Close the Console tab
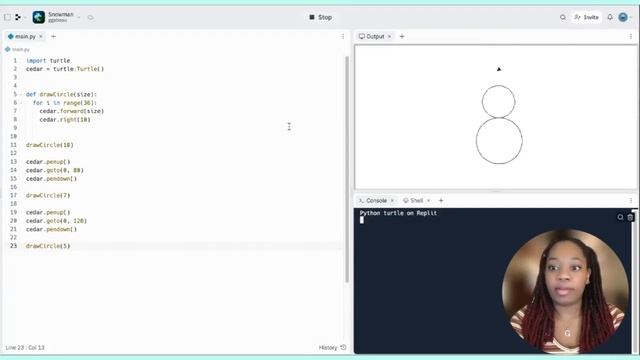 point(392,200)
